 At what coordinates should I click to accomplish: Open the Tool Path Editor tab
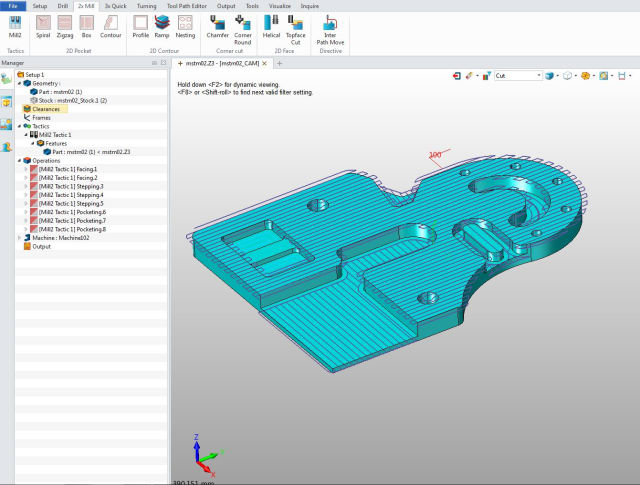click(187, 6)
